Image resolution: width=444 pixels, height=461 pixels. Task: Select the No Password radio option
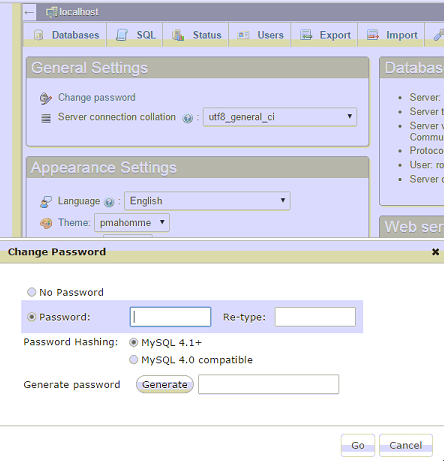point(31,292)
